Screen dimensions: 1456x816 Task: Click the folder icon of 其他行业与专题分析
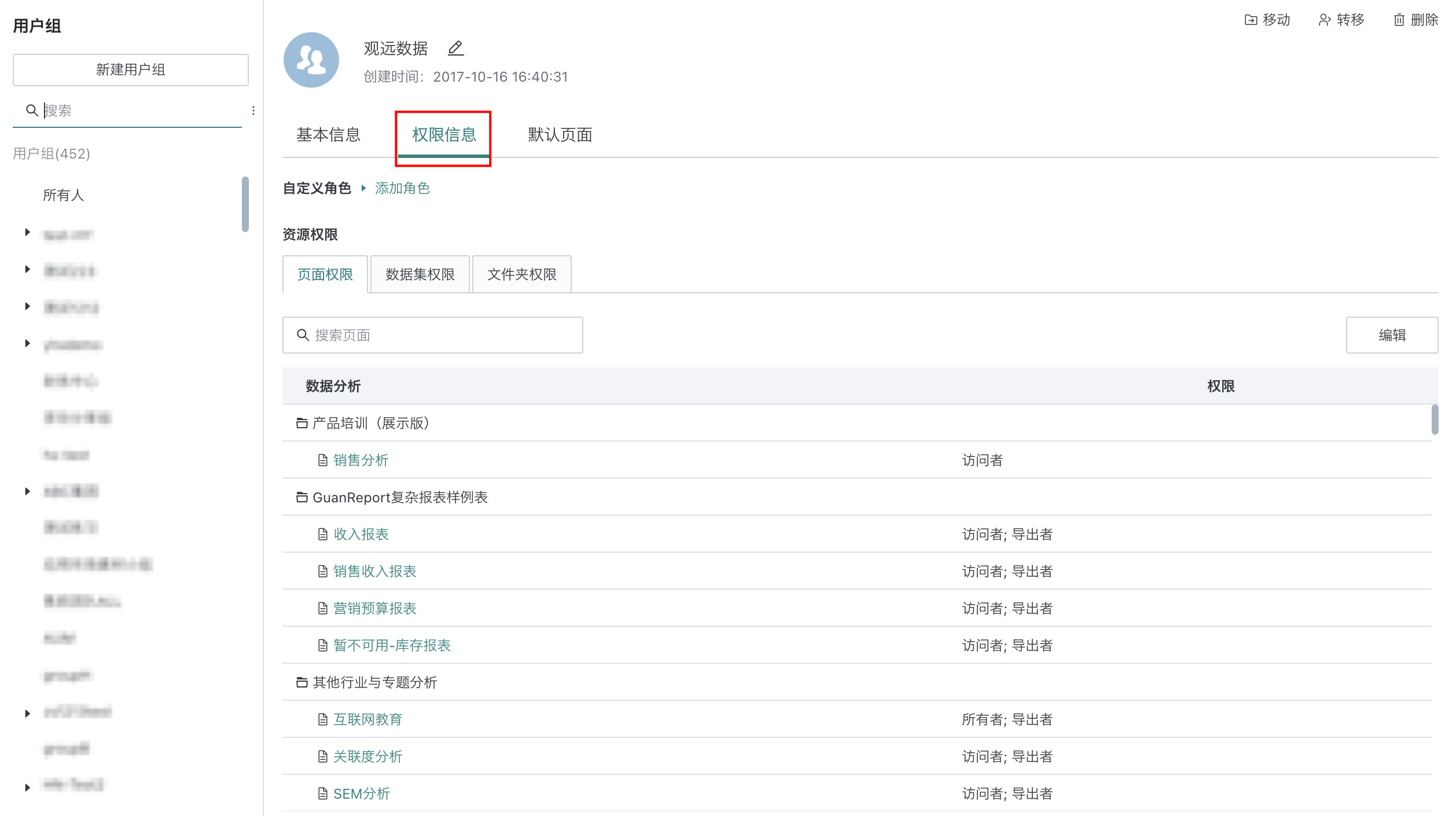[x=302, y=682]
